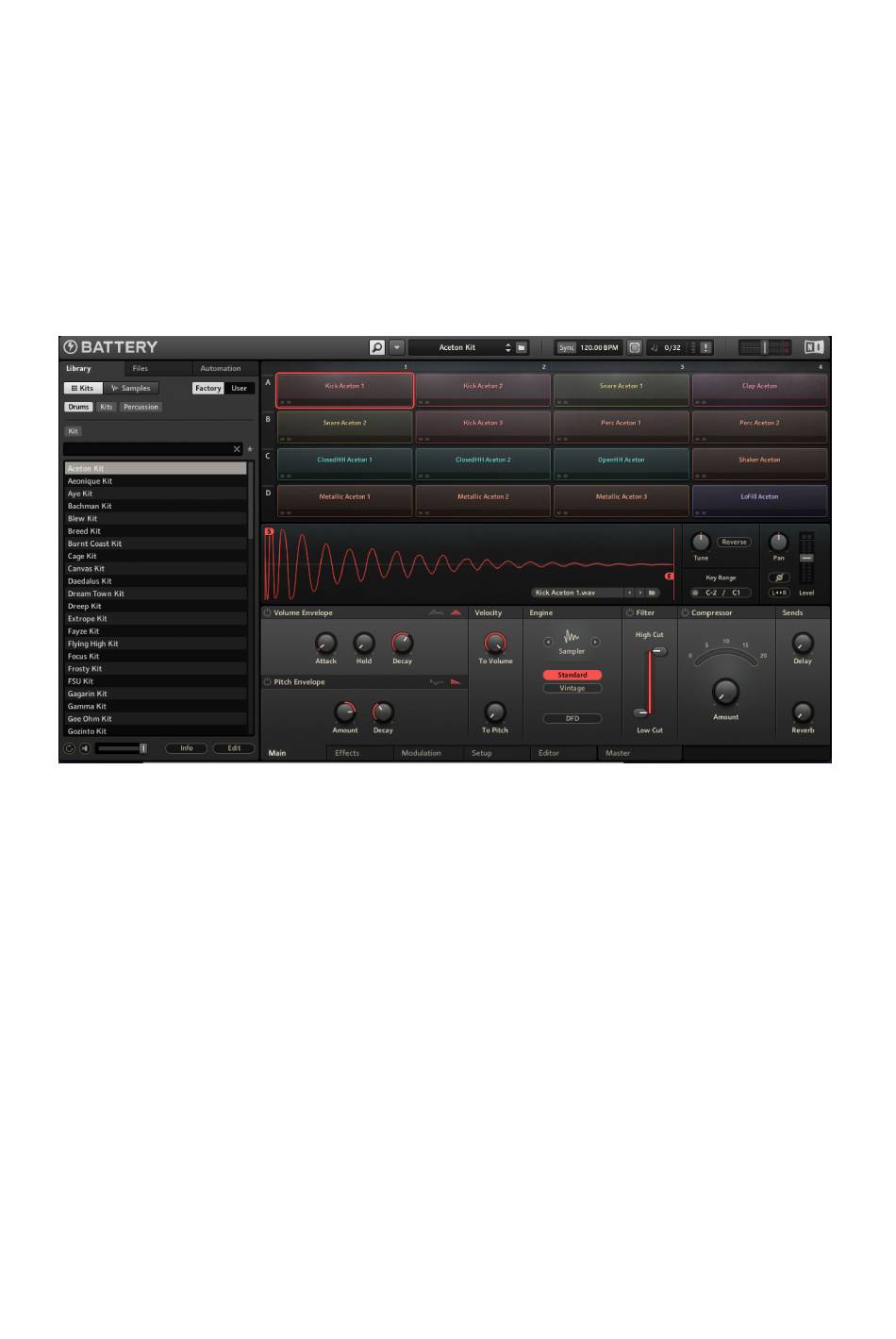The width and height of the screenshot is (896, 1339).
Task: Toggle the Volume Envelope power button
Action: (x=268, y=612)
